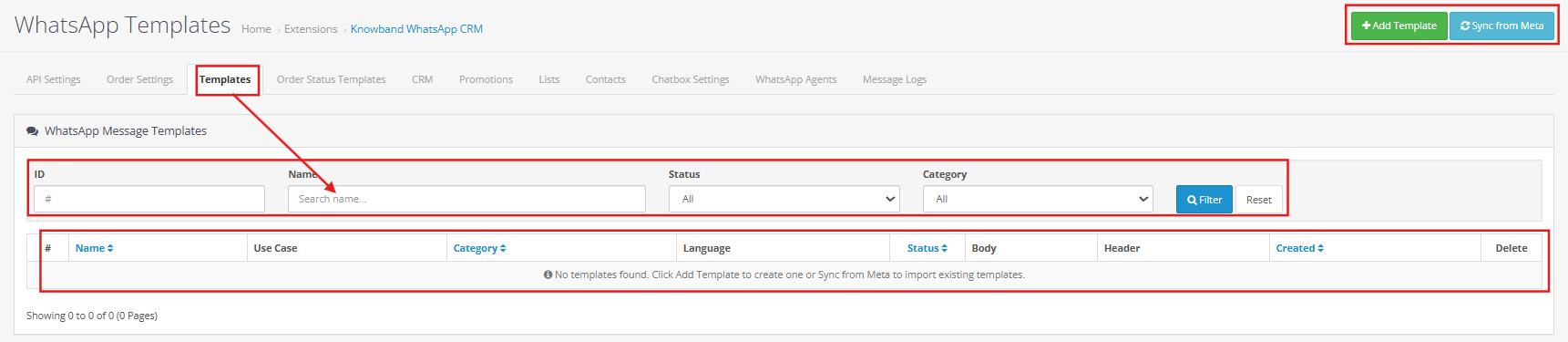Open the Message Logs tab
1568x342 pixels.
894,79
